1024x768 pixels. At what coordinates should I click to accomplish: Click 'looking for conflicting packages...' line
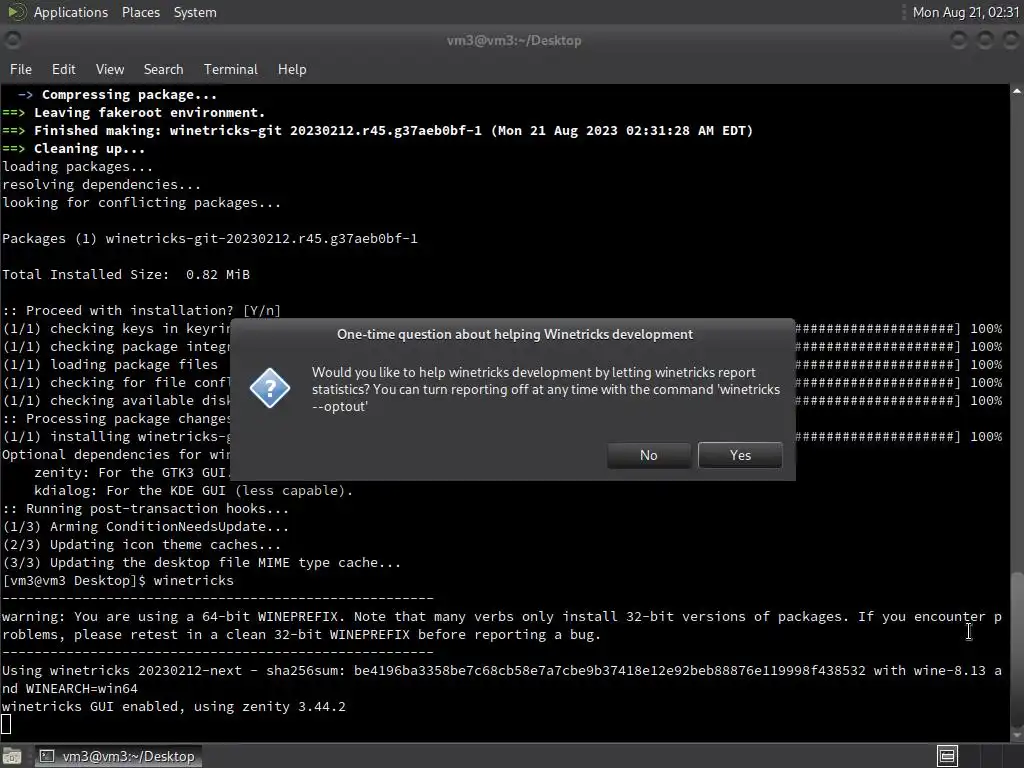pyautogui.click(x=142, y=202)
